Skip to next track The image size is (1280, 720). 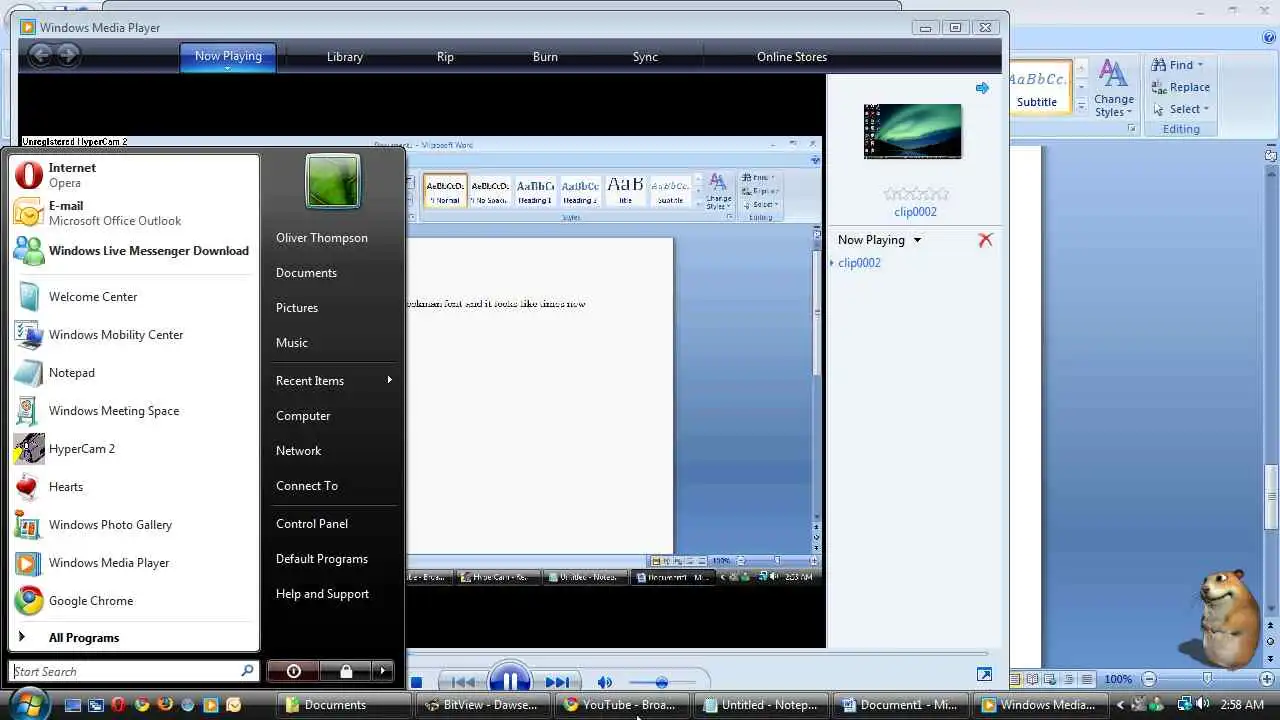click(557, 682)
